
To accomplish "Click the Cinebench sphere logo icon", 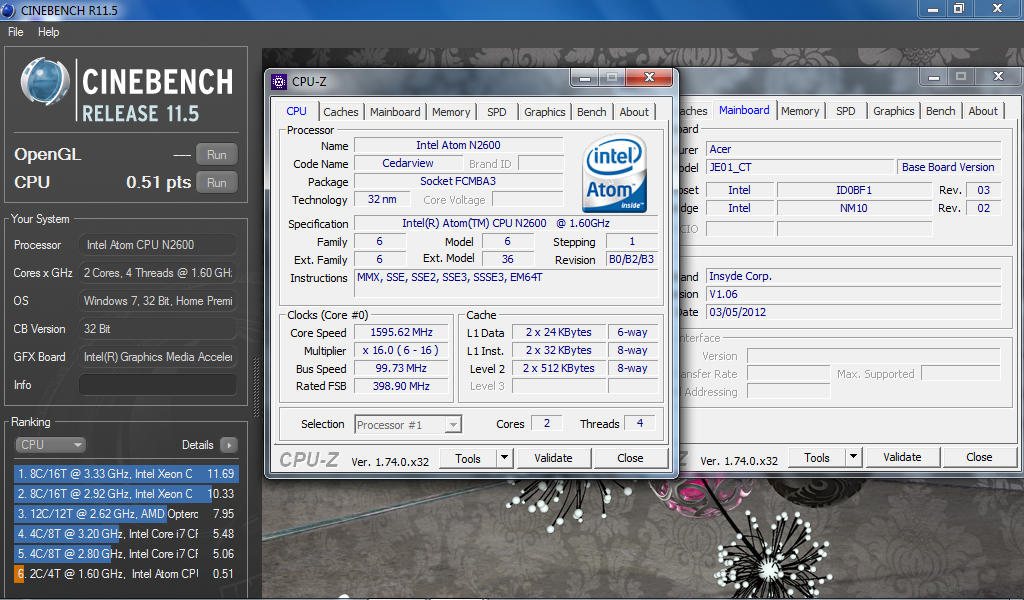I will point(44,82).
